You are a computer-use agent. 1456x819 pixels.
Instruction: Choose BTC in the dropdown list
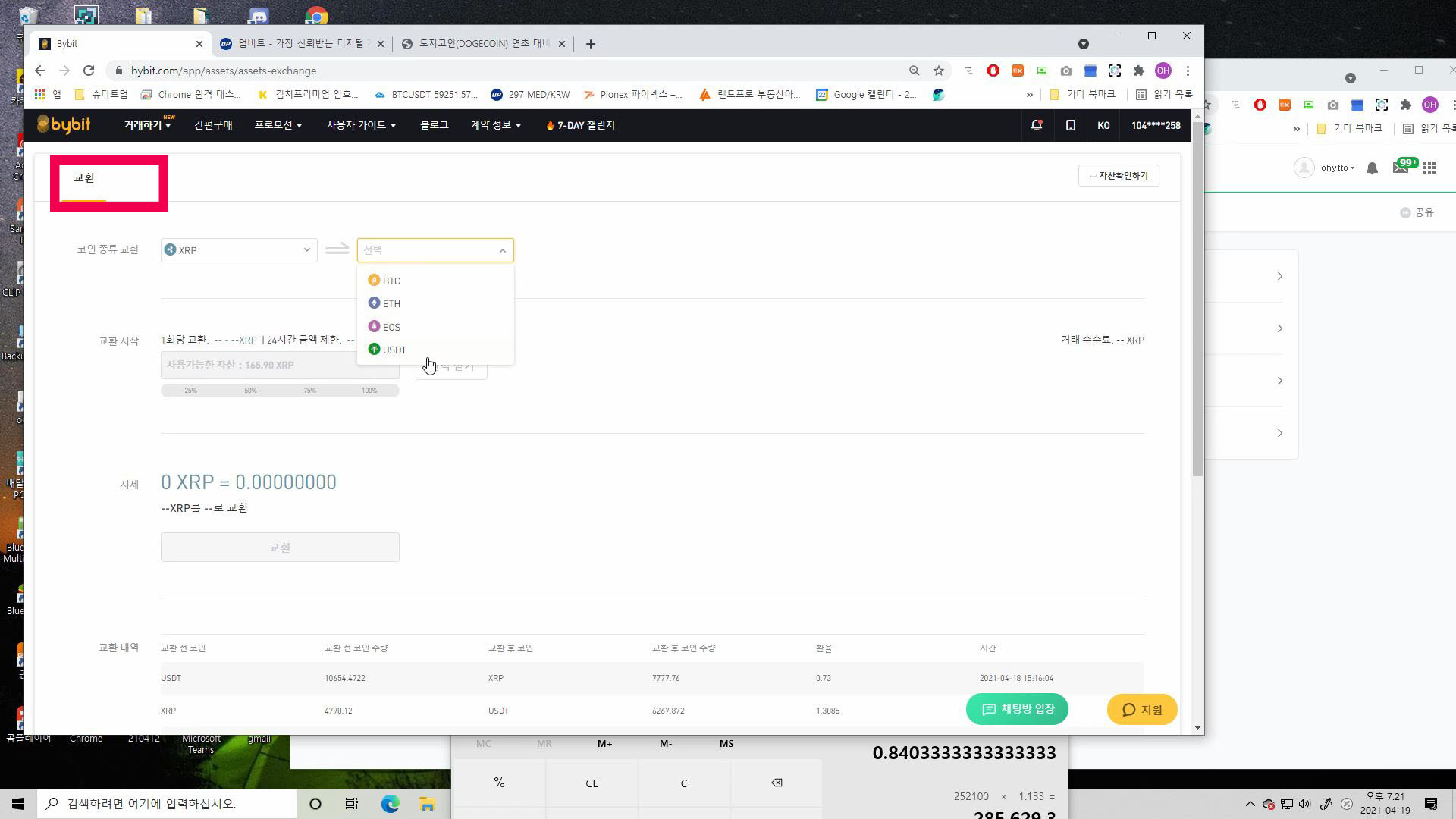[391, 281]
